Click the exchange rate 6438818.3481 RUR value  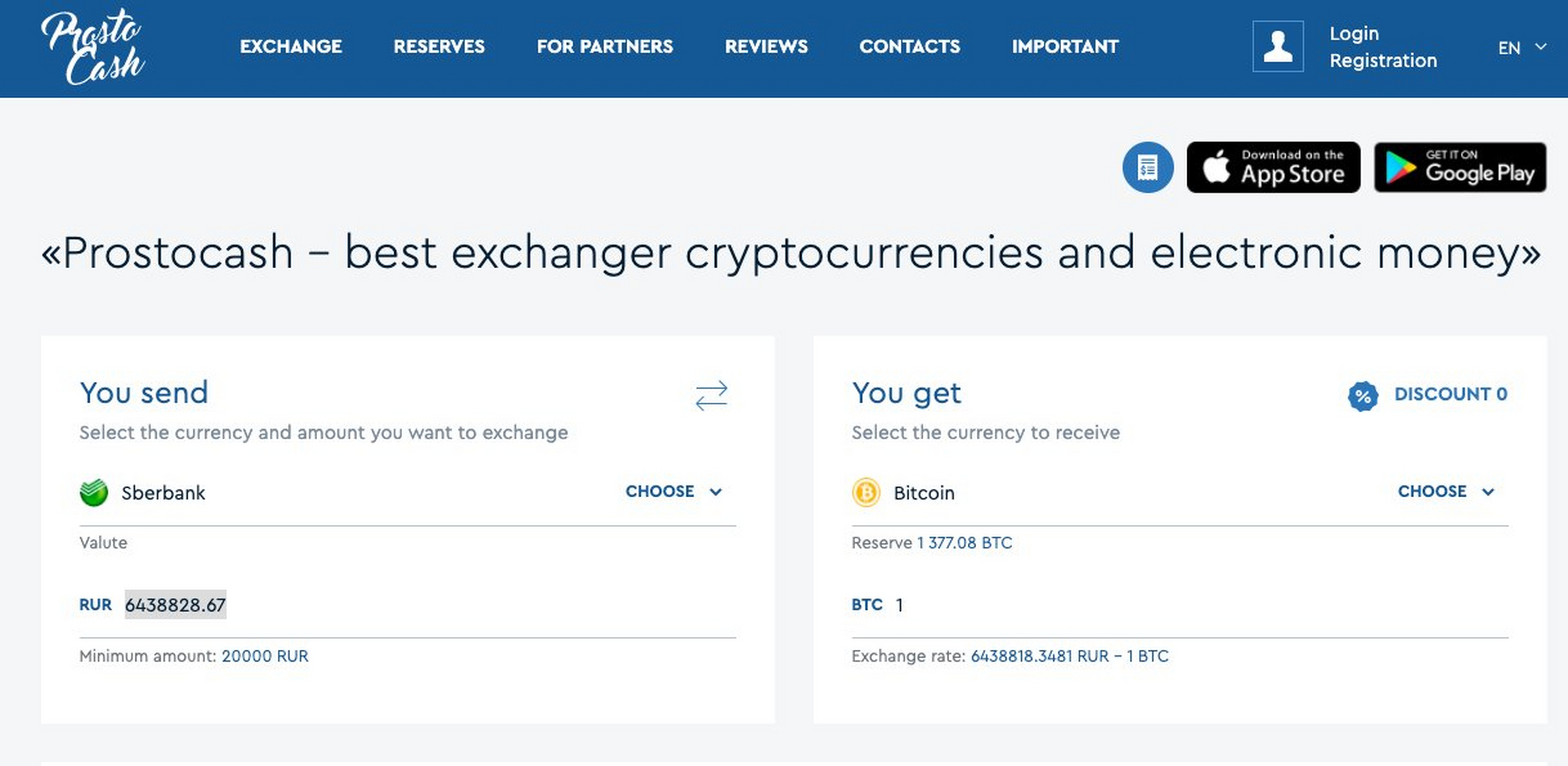(x=1069, y=656)
